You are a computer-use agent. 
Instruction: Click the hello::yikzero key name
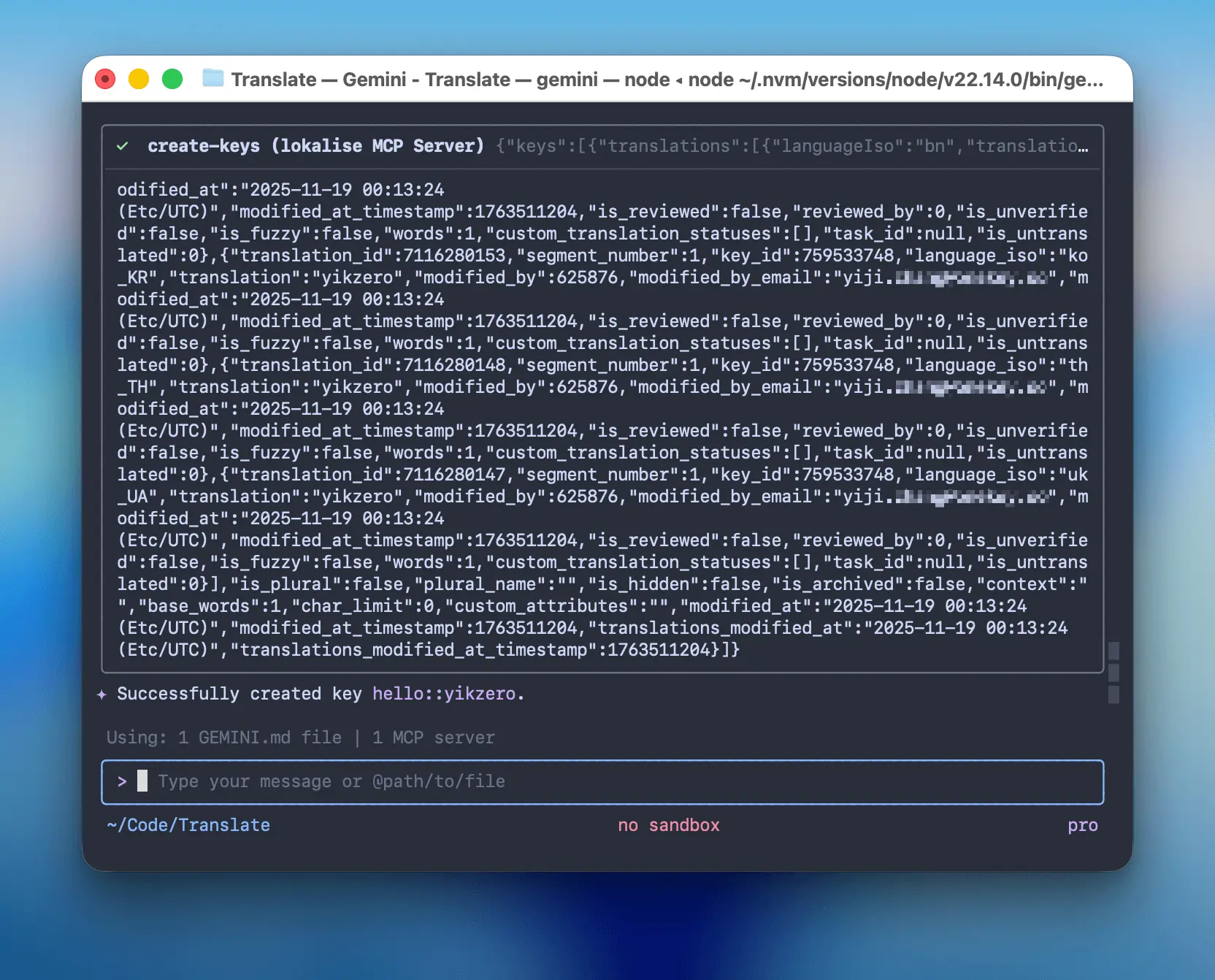[444, 694]
